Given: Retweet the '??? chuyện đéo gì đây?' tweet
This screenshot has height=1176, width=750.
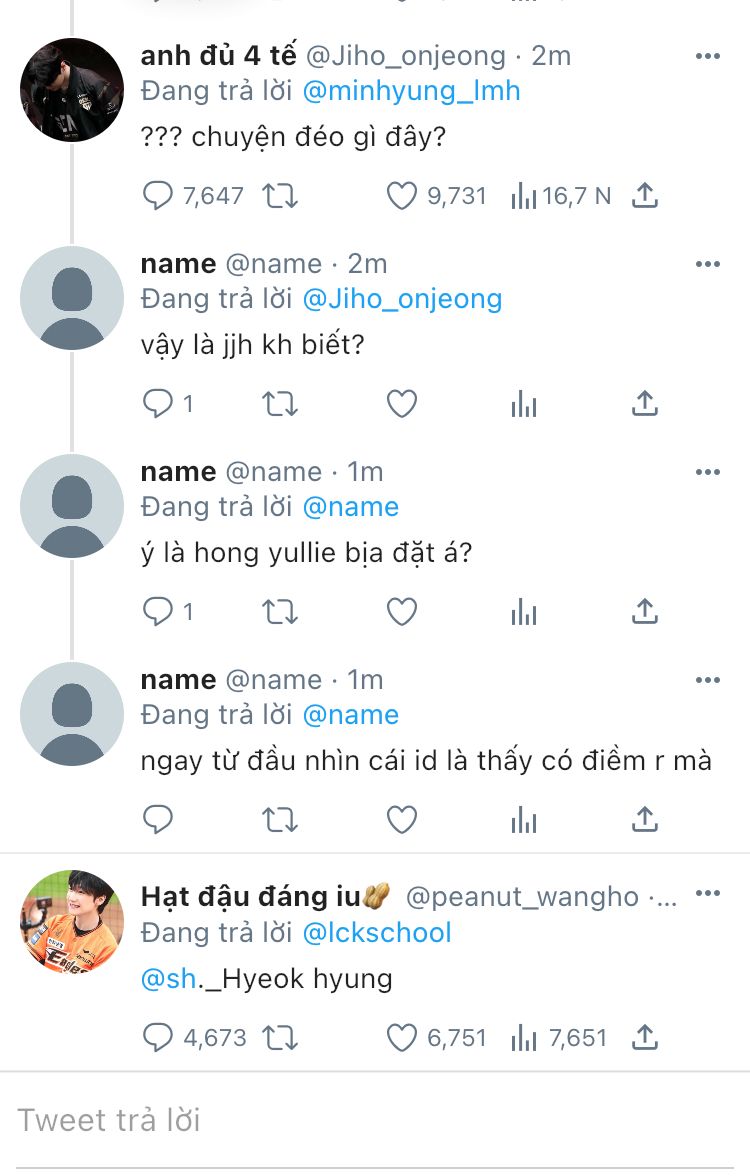Looking at the screenshot, I should point(280,196).
